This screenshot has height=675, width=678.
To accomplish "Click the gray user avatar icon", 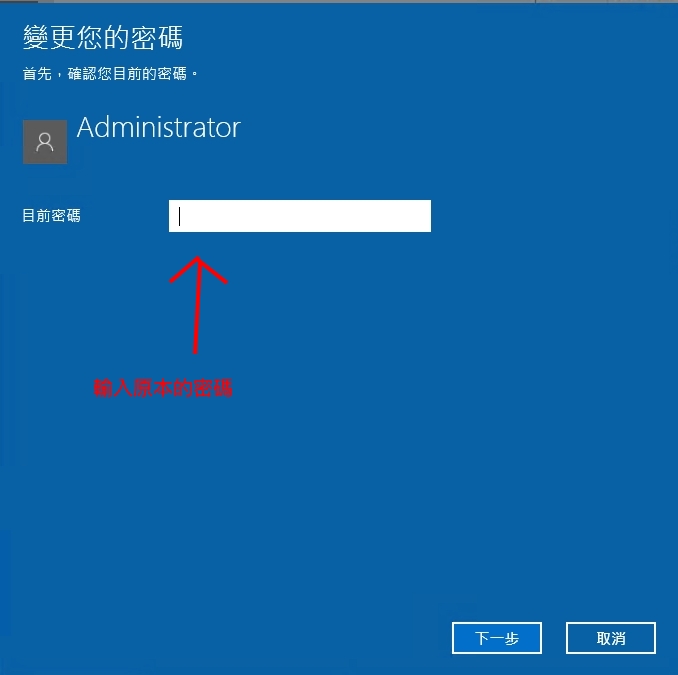I will [x=45, y=142].
